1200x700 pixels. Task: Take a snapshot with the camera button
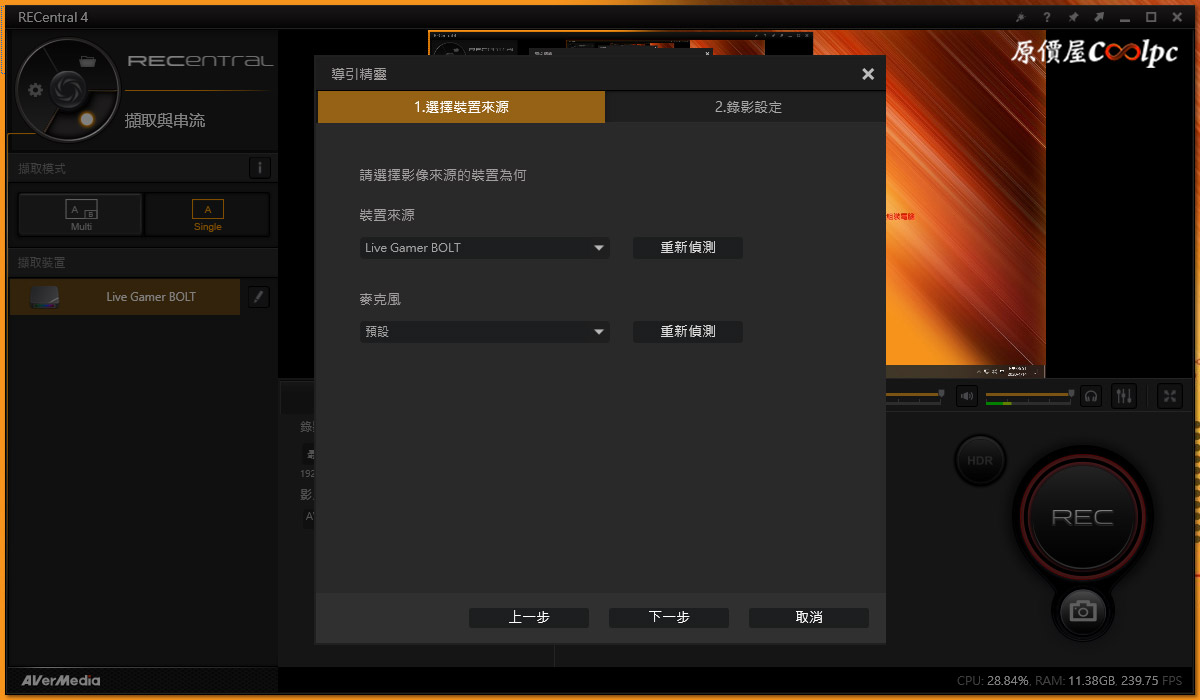[x=1082, y=610]
